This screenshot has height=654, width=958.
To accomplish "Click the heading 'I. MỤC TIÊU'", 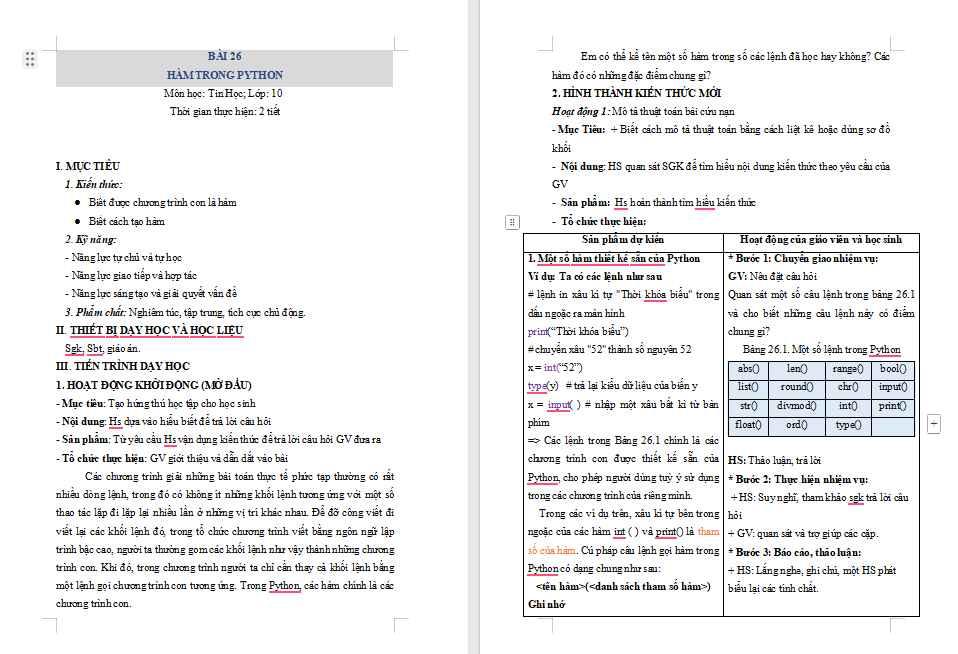I will coord(88,166).
